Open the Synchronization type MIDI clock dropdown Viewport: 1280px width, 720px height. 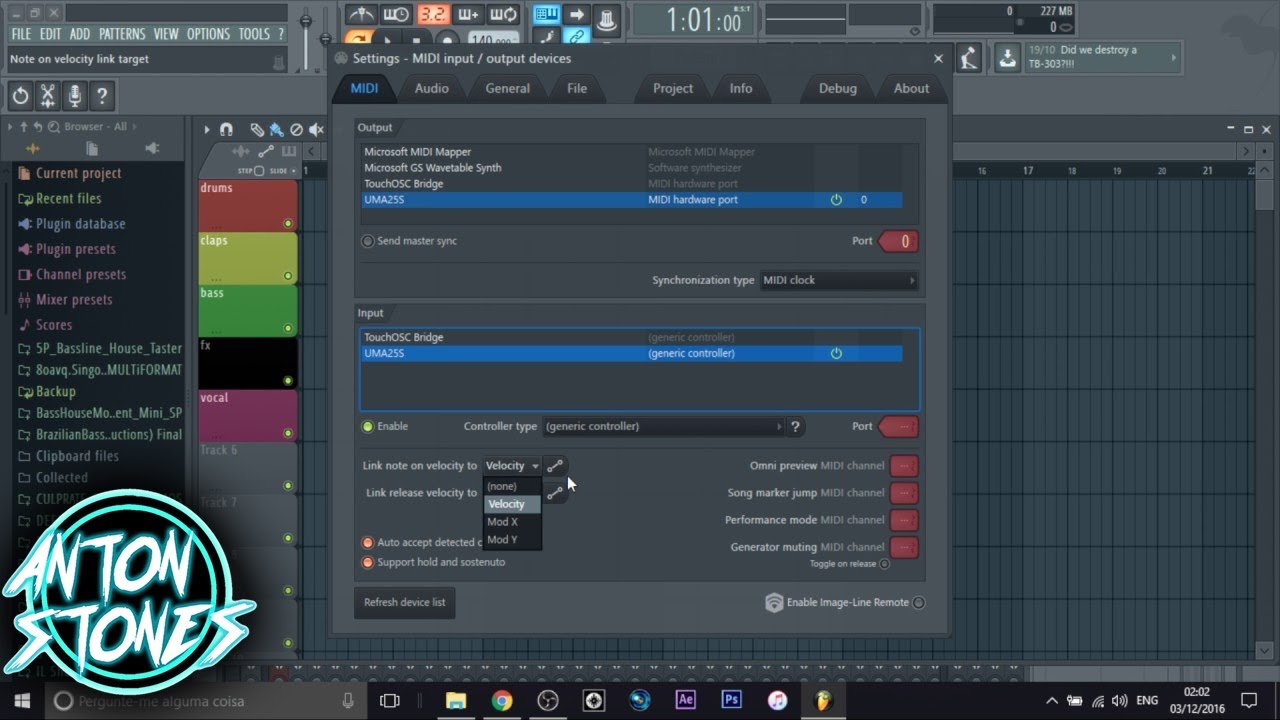click(x=839, y=280)
